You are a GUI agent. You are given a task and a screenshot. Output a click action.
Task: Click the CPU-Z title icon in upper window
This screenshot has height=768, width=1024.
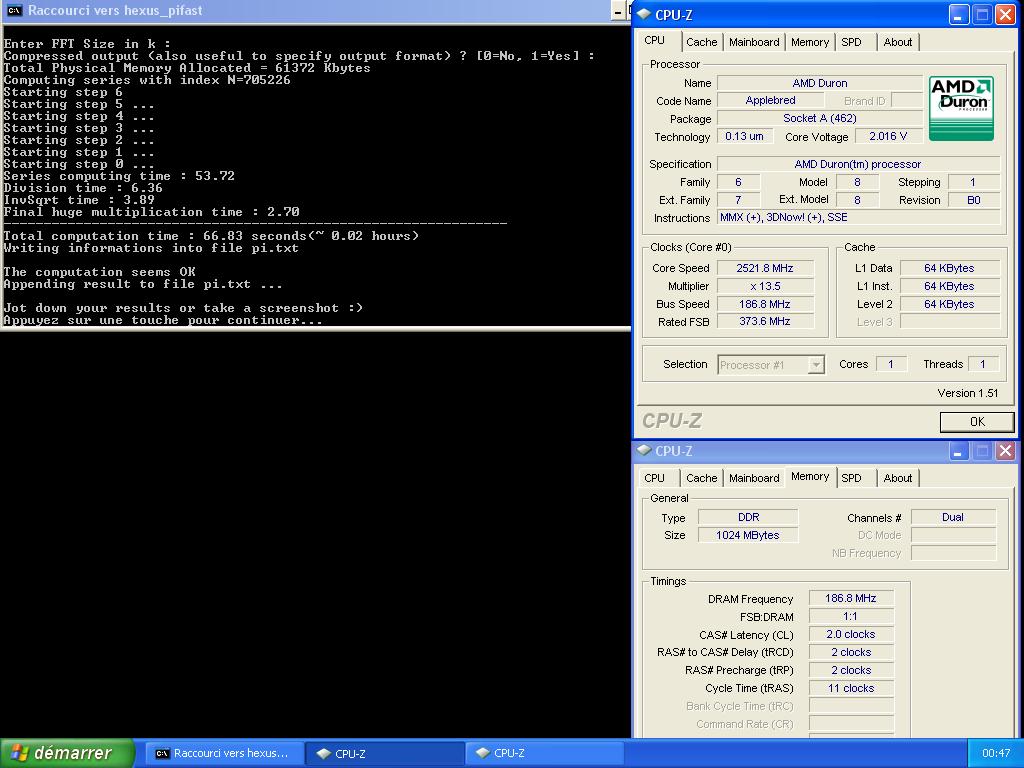(644, 14)
